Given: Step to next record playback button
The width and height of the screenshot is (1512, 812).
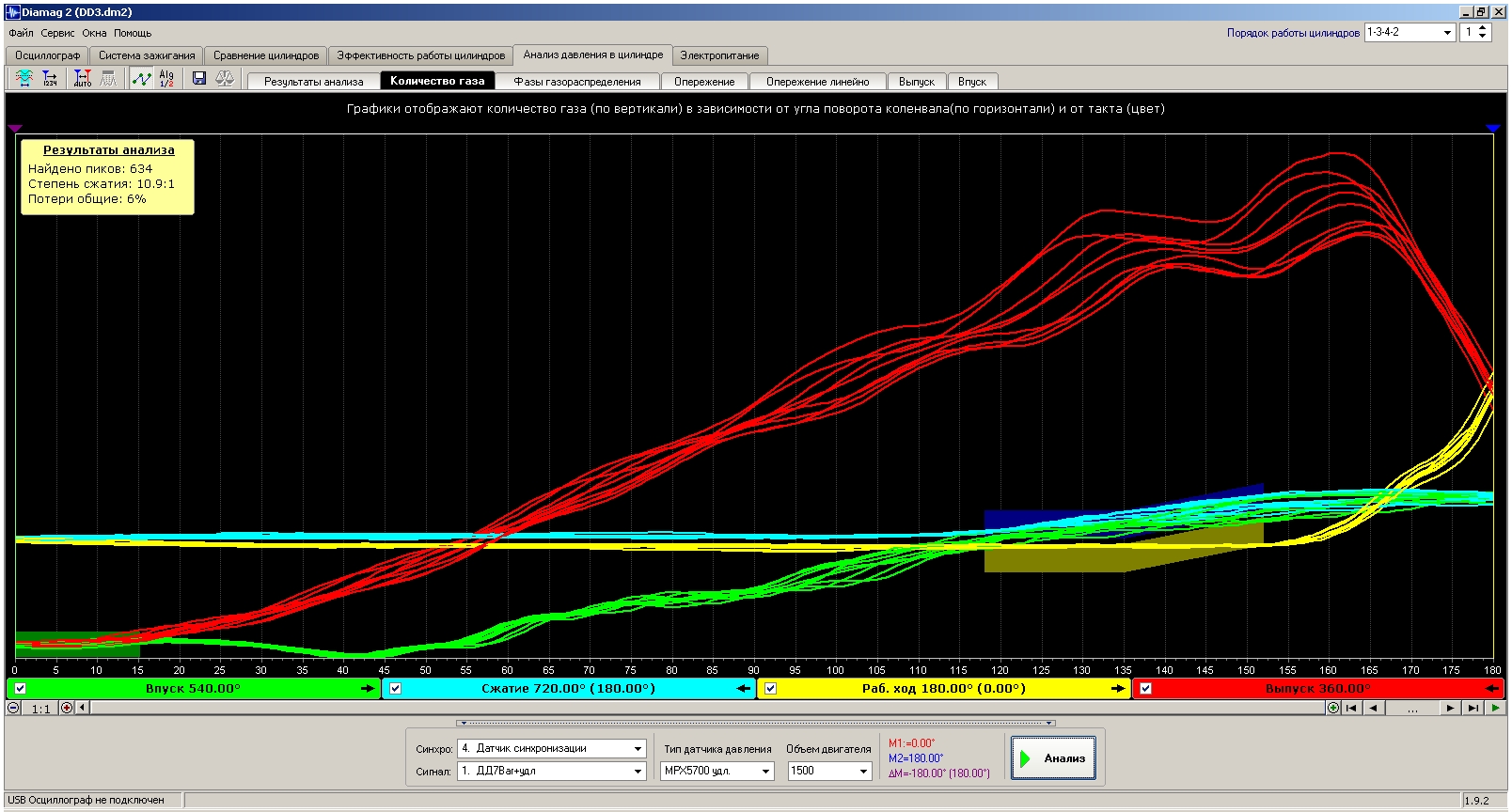Looking at the screenshot, I should click(1451, 708).
